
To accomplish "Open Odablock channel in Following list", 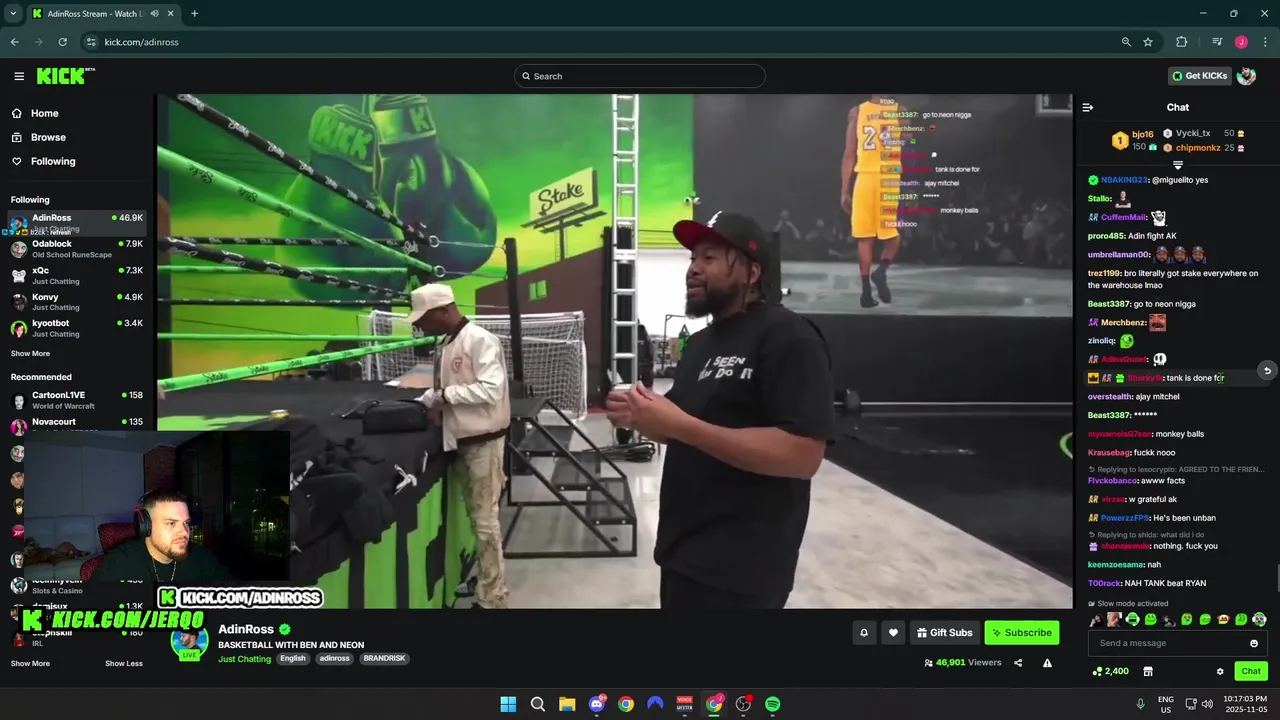I will click(77, 249).
